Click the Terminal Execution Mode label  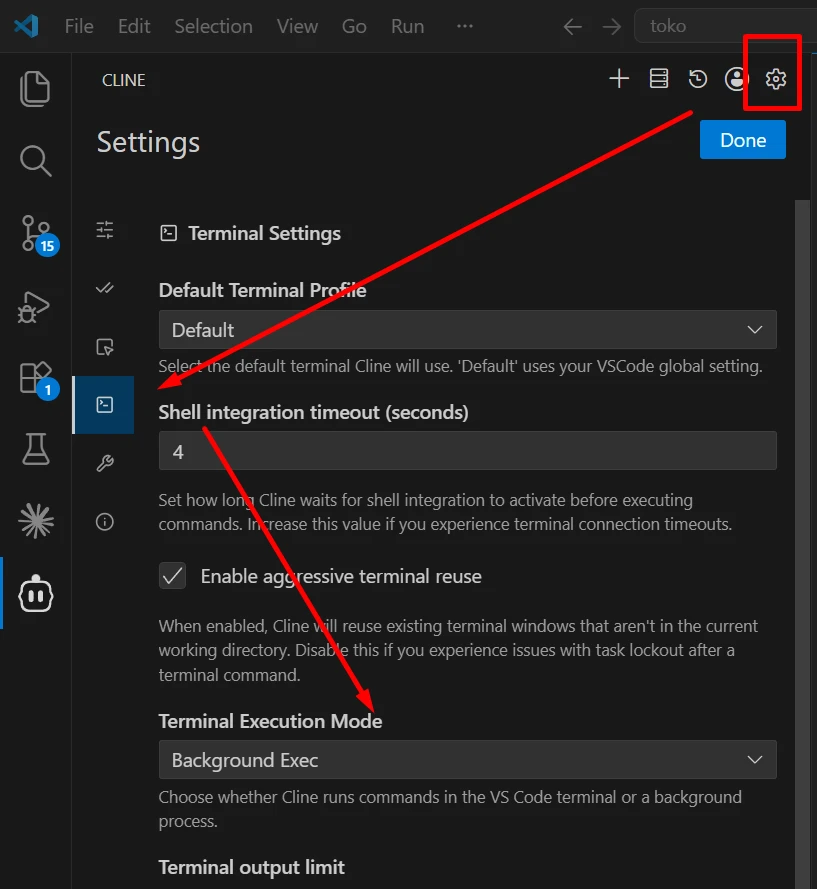tap(270, 721)
